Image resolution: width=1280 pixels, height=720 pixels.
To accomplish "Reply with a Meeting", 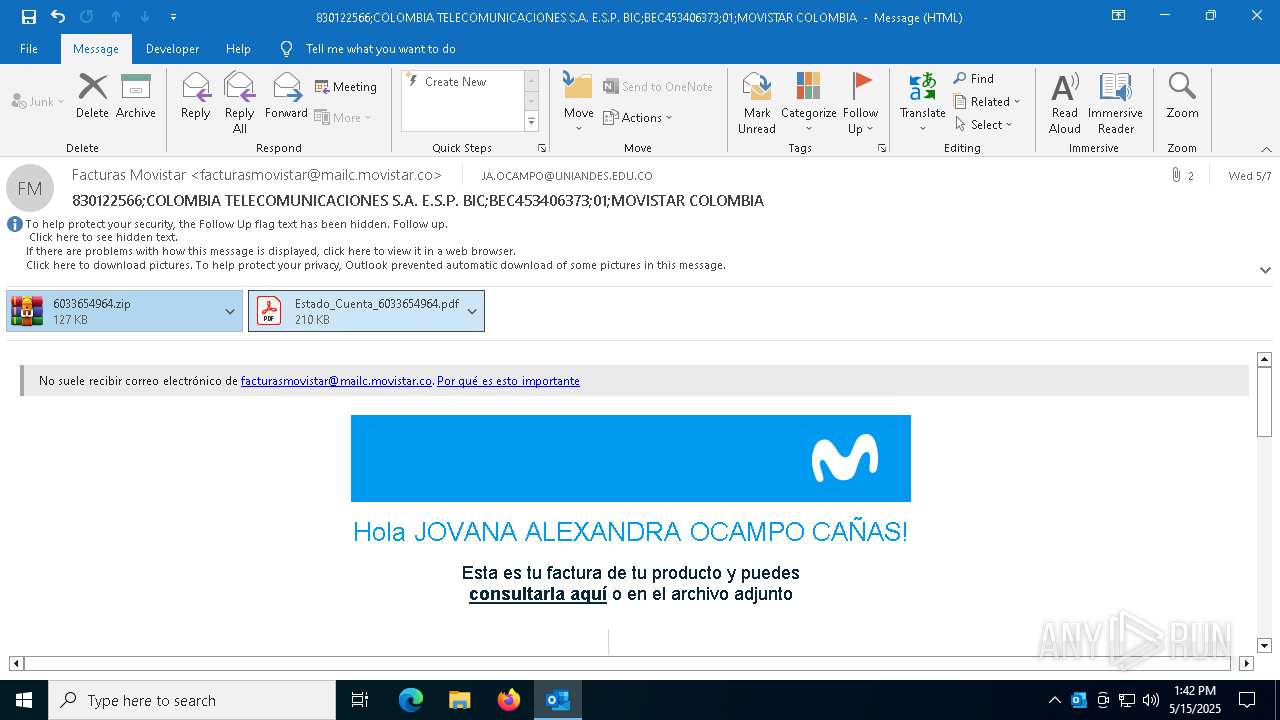I will pos(346,87).
